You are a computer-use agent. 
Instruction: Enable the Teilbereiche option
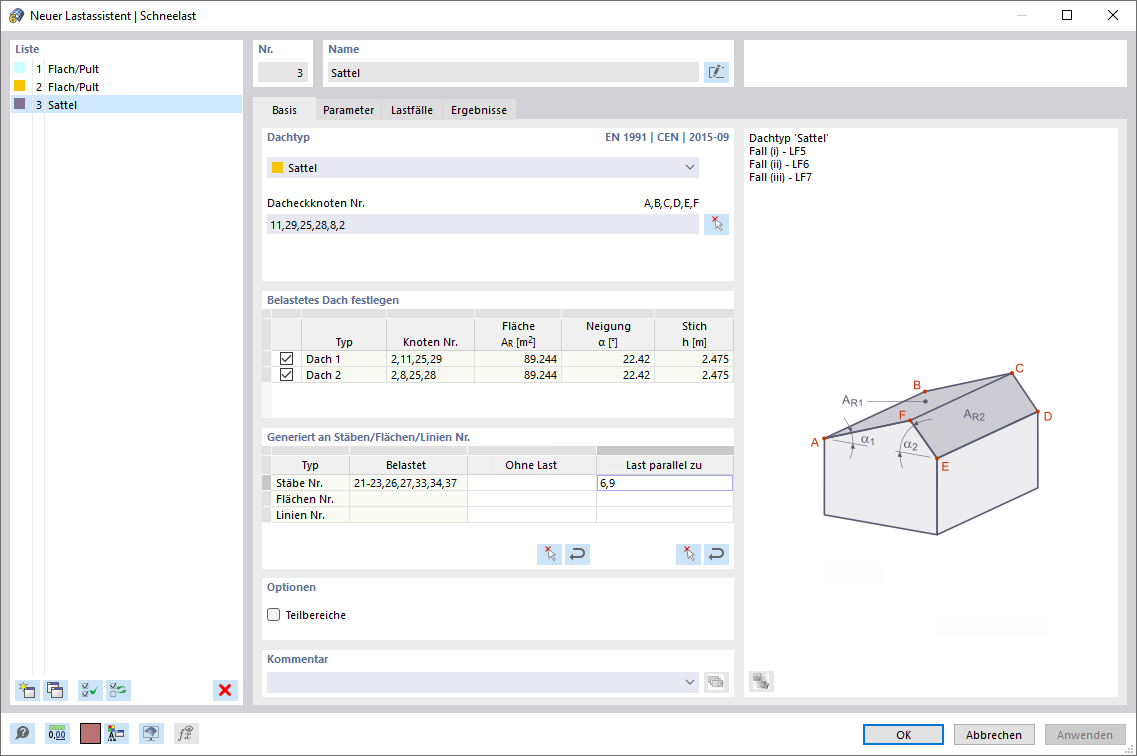(x=273, y=615)
